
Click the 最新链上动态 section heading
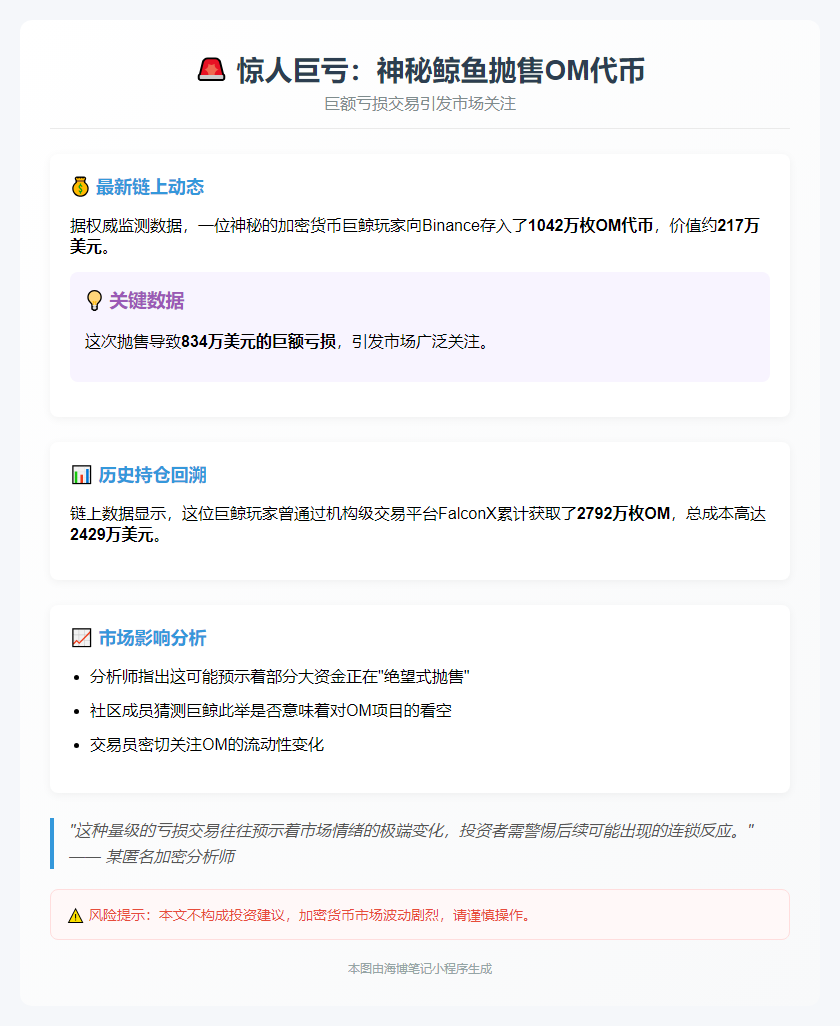click(150, 187)
